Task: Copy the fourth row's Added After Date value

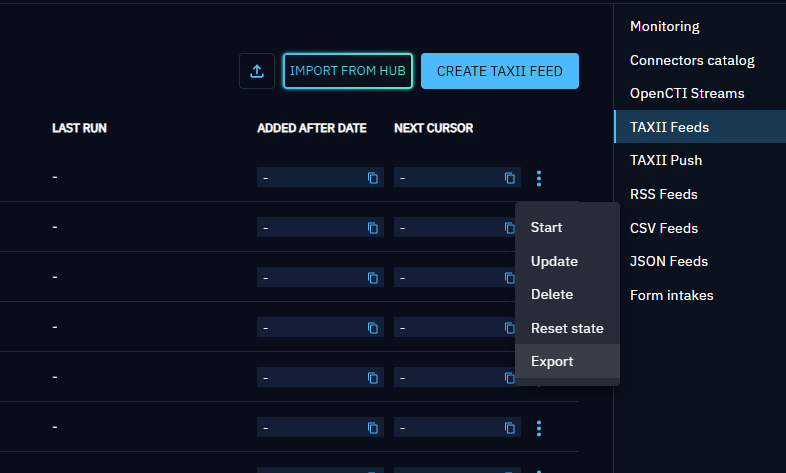Action: click(372, 328)
